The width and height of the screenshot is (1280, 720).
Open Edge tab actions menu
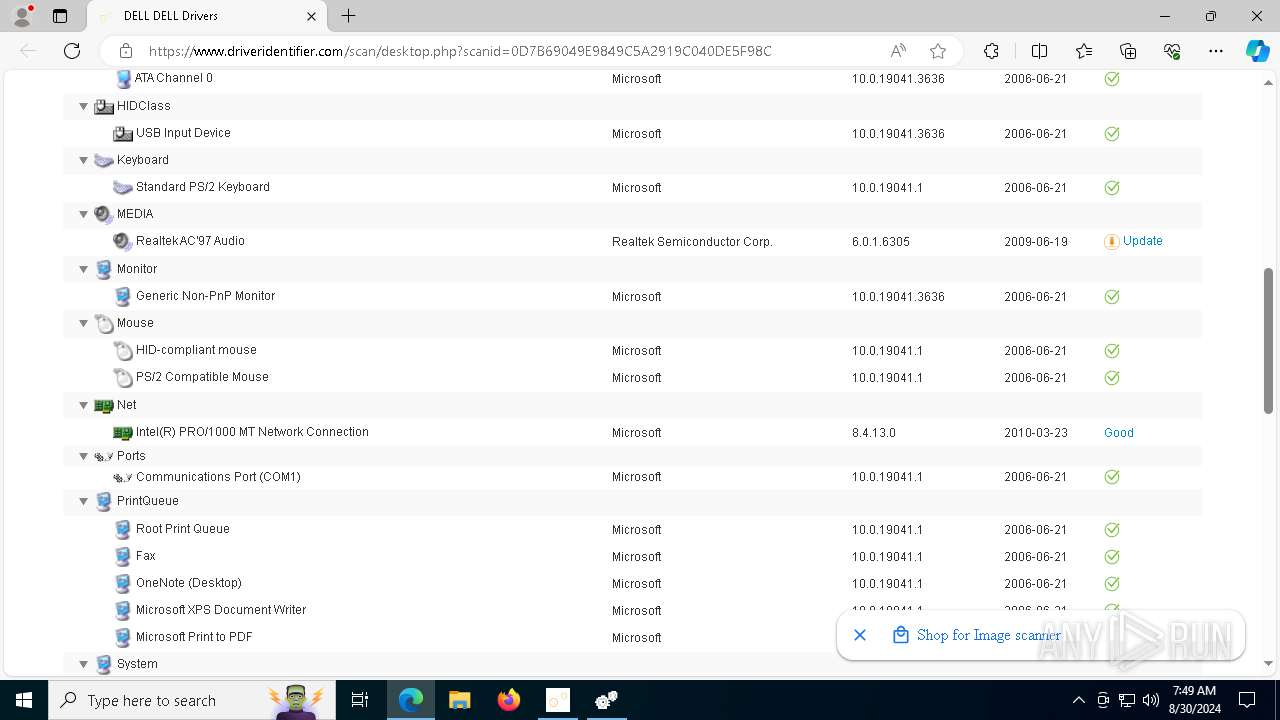(x=60, y=16)
